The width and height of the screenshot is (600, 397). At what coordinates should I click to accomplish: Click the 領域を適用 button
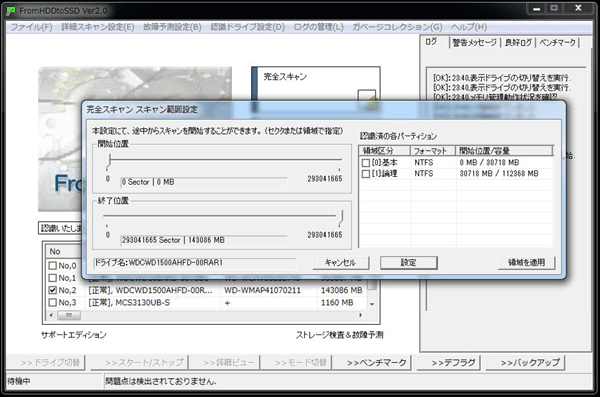tap(526, 263)
